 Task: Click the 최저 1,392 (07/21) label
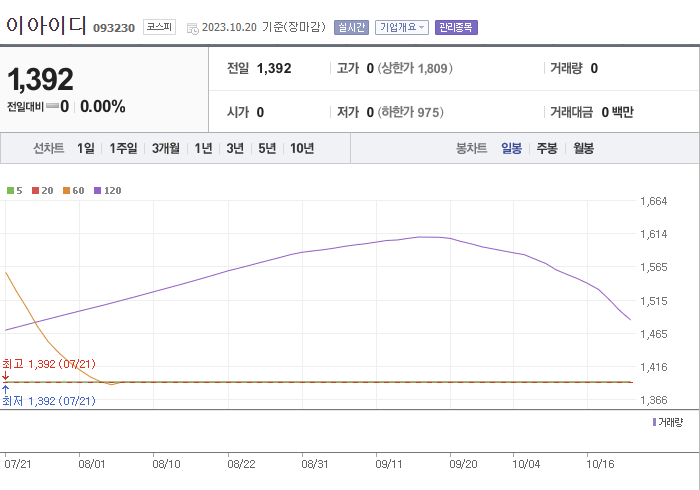49,401
